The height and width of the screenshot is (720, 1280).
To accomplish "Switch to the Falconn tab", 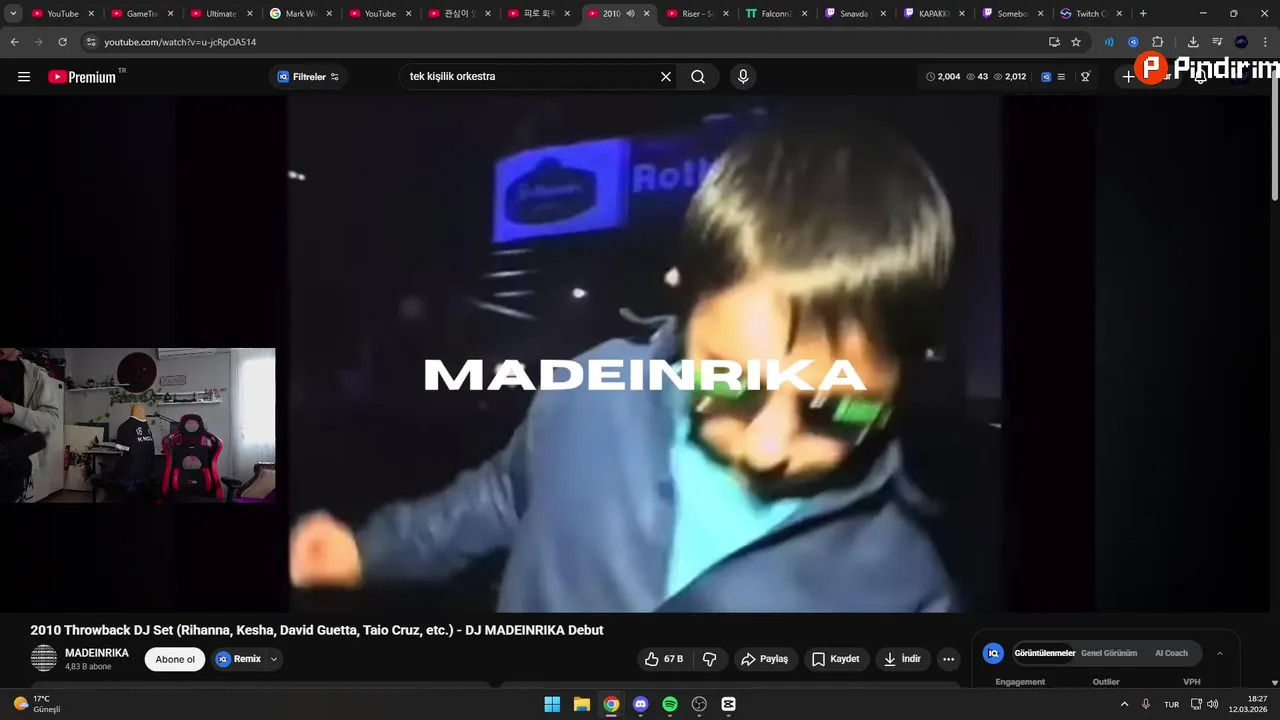I will point(776,14).
